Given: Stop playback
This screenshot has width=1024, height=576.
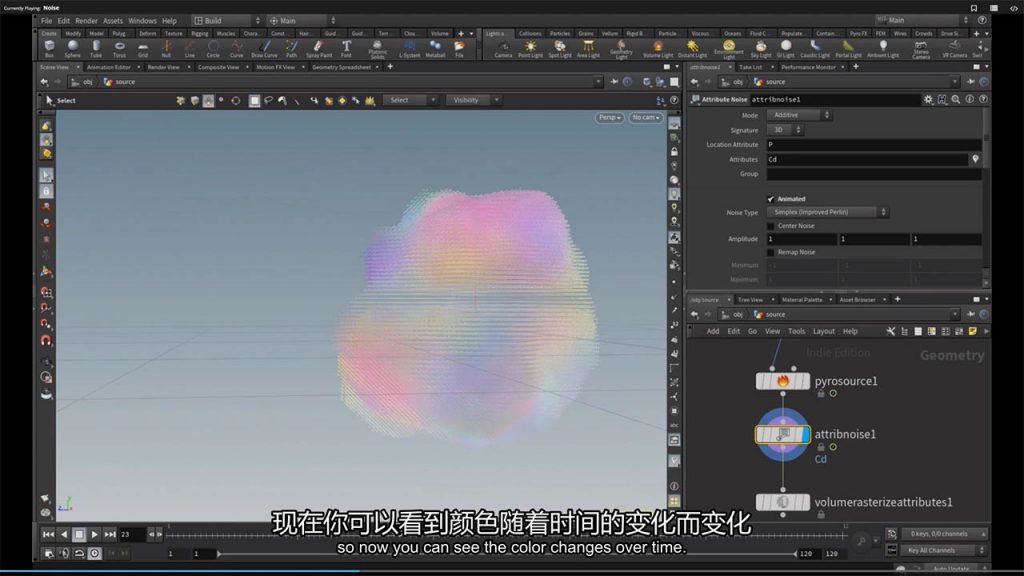Looking at the screenshot, I should (x=79, y=534).
